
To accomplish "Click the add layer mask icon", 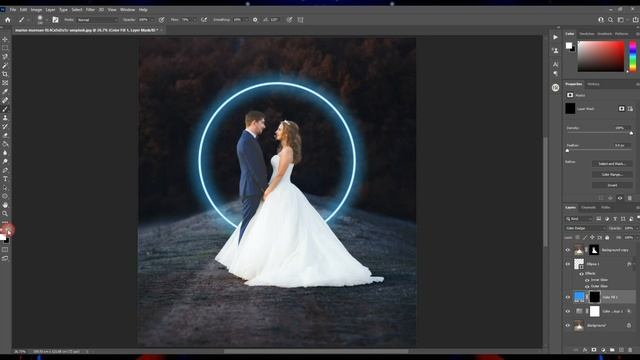I will click(x=594, y=350).
